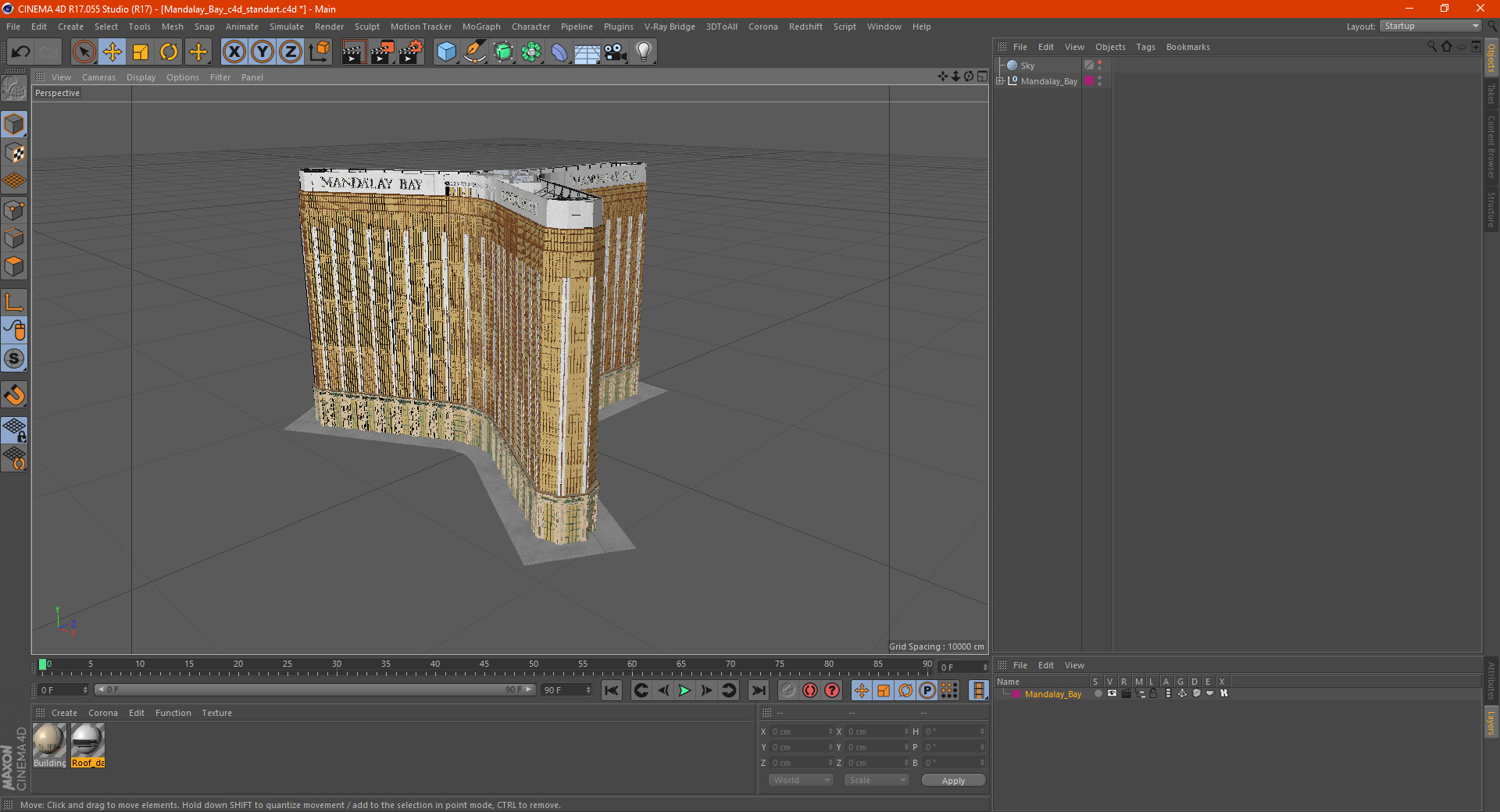1500x812 pixels.
Task: Select the Building material thumbnail
Action: 49,739
